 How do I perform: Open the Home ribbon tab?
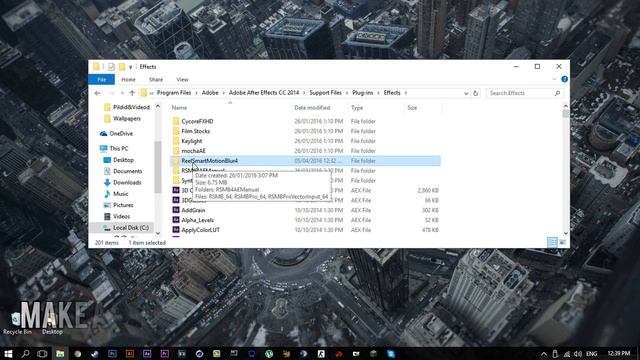[x=128, y=80]
